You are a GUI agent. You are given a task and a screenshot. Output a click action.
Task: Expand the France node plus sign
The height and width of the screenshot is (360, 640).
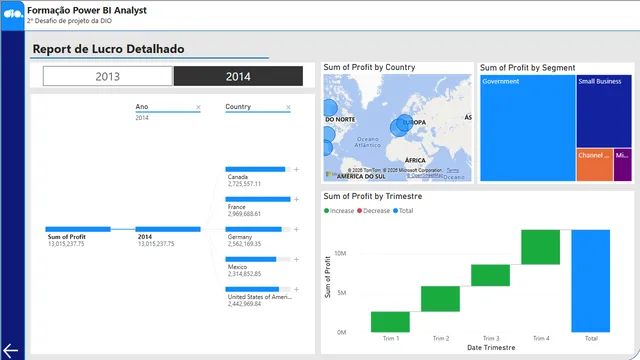pyautogui.click(x=296, y=199)
